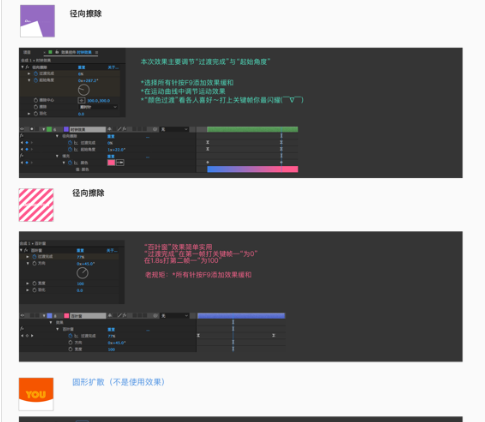
Task: Collapse the 效果 group in the blue layer timeline
Action: coord(51,322)
